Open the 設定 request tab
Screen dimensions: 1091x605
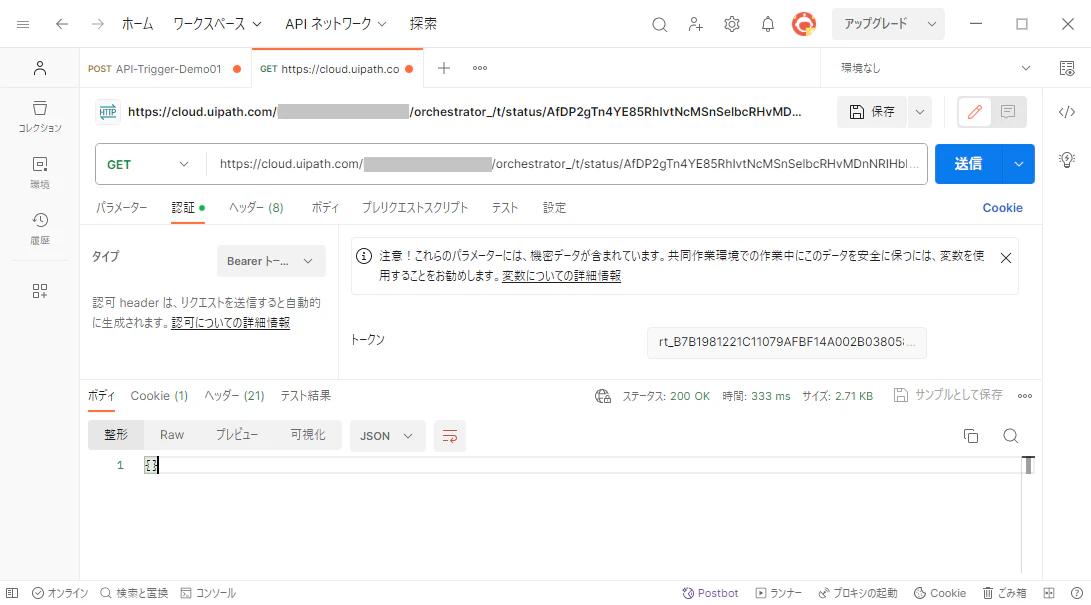point(555,208)
